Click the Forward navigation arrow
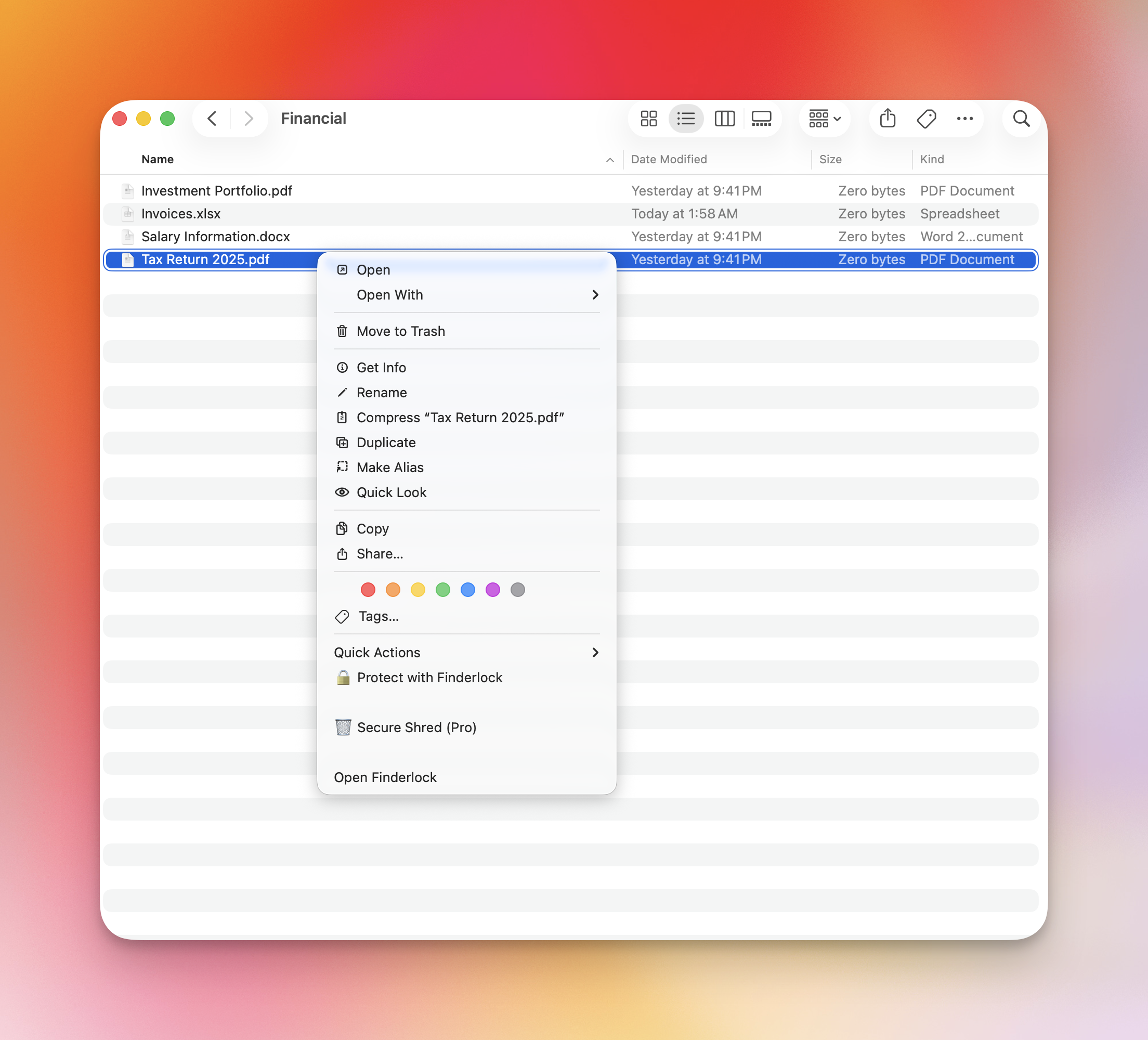The image size is (1148, 1040). pyautogui.click(x=249, y=119)
